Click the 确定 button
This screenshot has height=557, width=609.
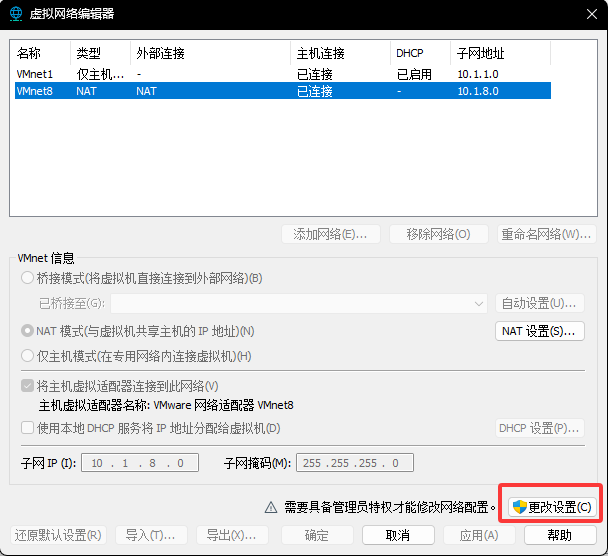[317, 535]
